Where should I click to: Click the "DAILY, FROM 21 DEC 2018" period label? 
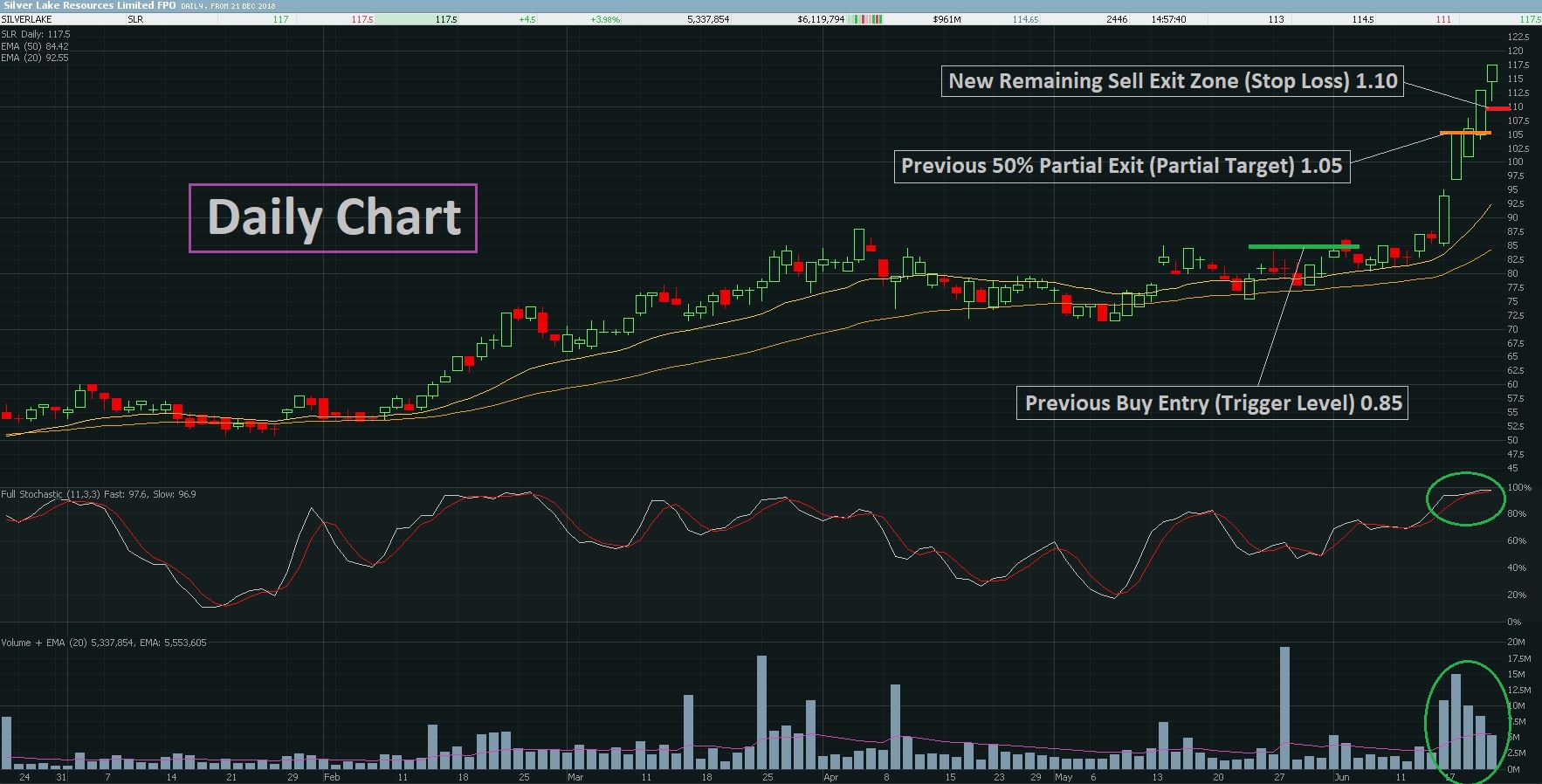coord(228,6)
